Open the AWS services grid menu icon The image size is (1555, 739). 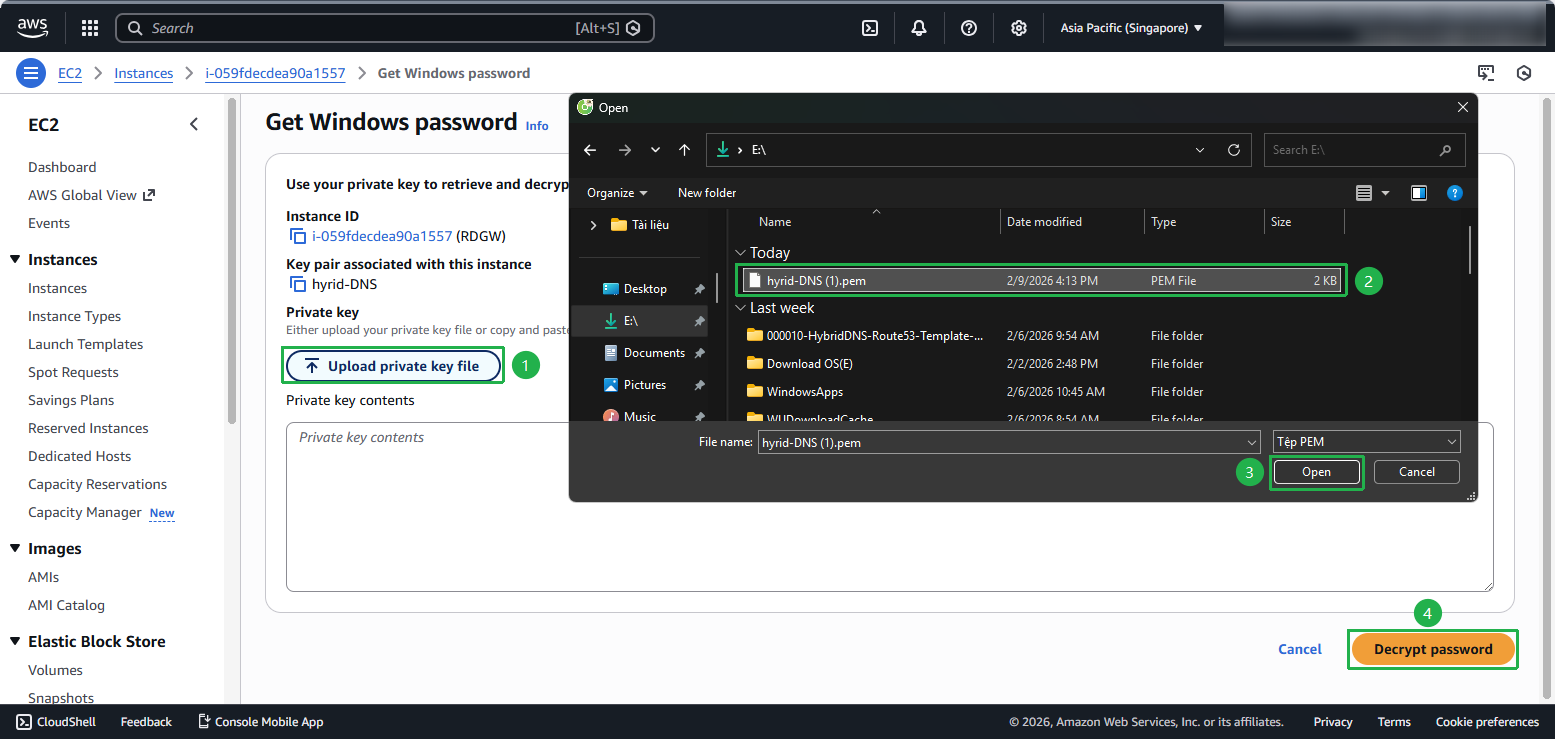[90, 28]
